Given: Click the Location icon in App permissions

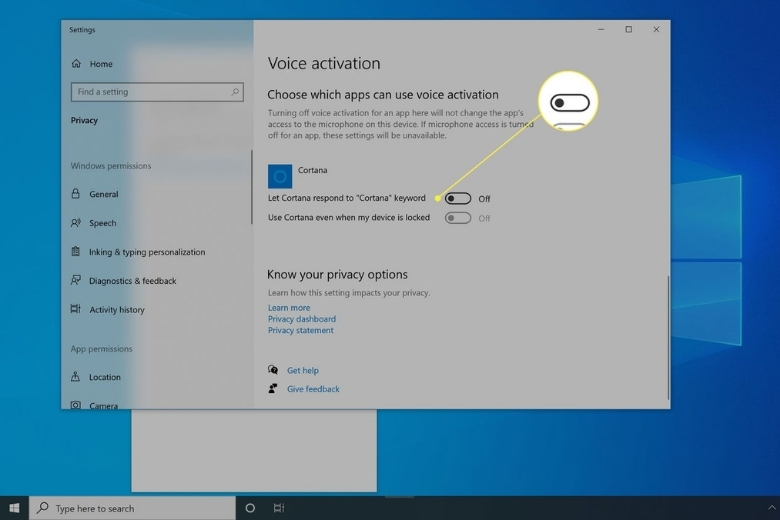Looking at the screenshot, I should [76, 377].
